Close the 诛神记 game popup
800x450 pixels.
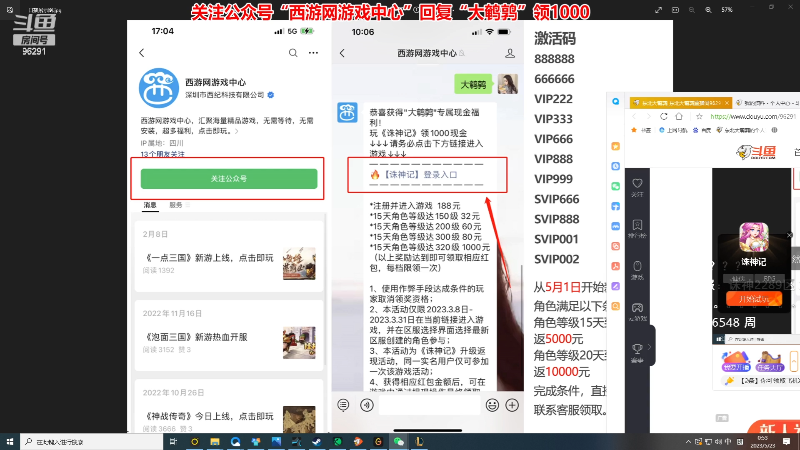point(790,235)
